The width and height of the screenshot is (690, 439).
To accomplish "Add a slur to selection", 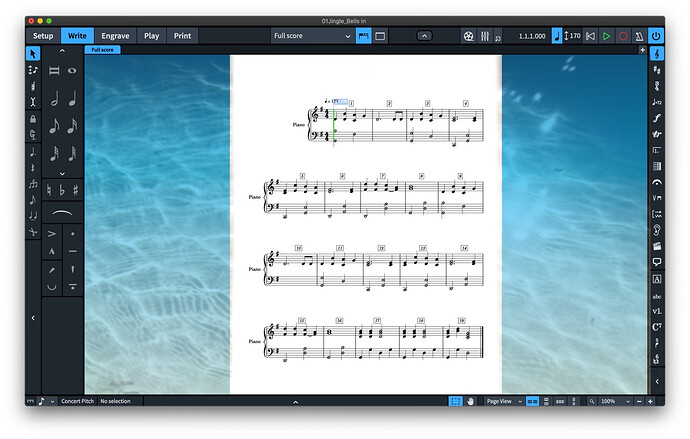I will pos(62,213).
